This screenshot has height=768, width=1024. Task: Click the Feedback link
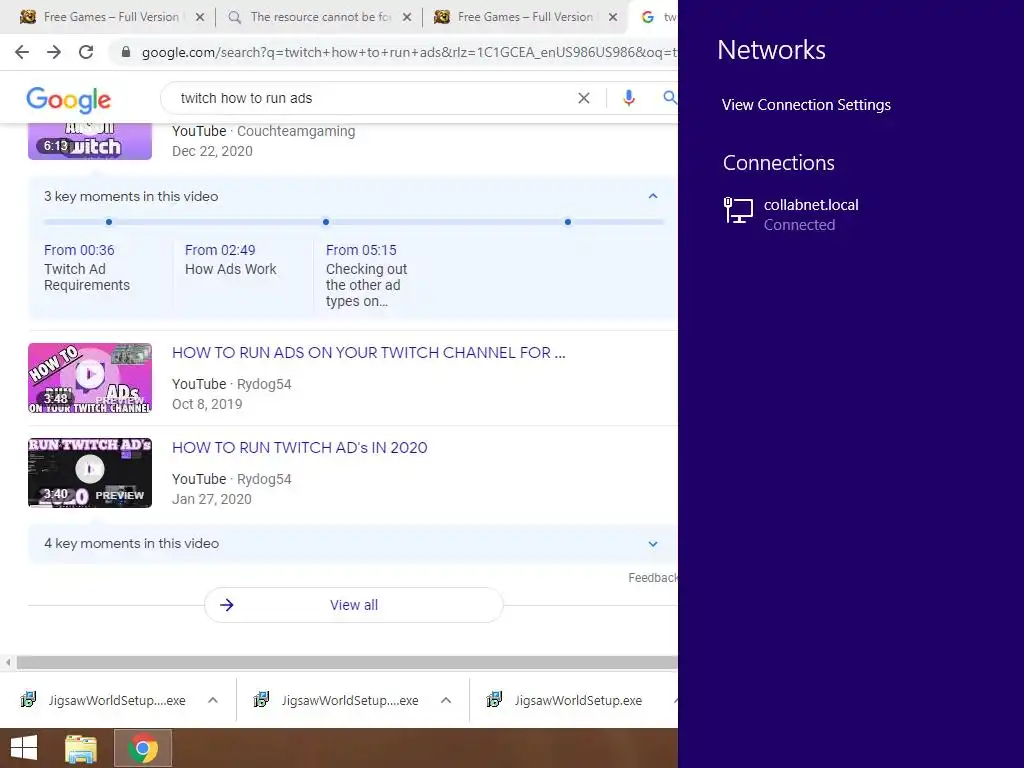point(652,578)
